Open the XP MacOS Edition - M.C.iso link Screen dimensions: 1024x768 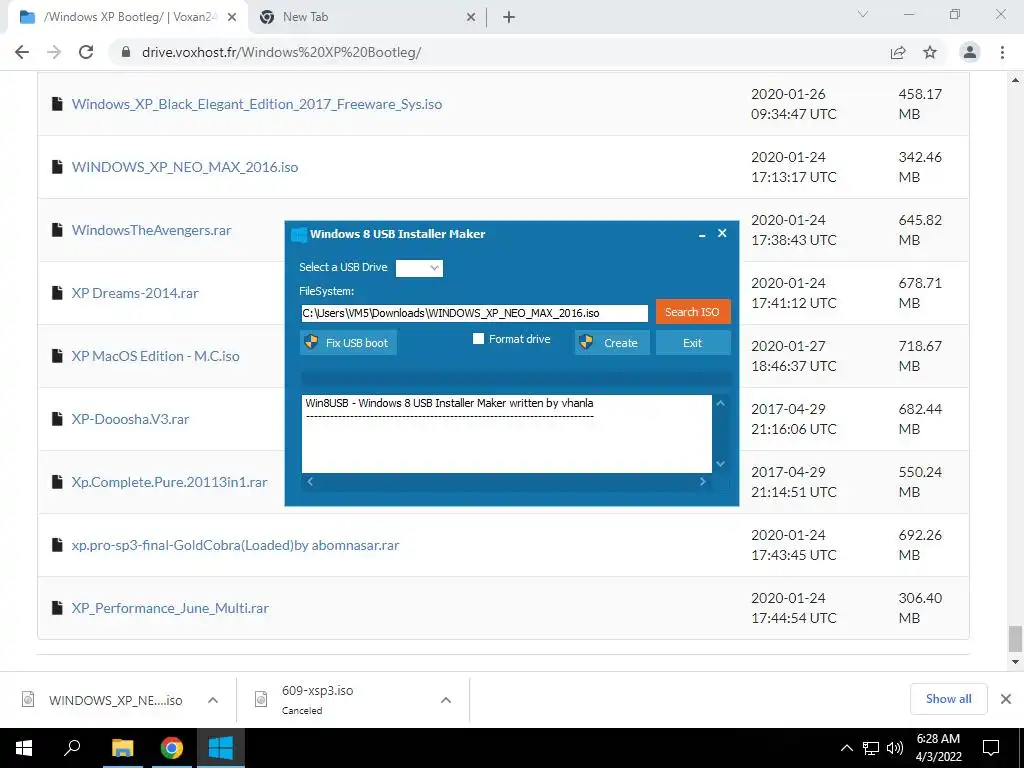(x=155, y=356)
